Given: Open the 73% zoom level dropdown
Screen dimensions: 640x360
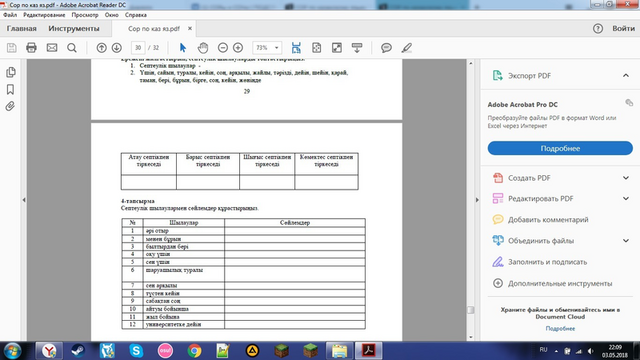Looking at the screenshot, I should 267,48.
